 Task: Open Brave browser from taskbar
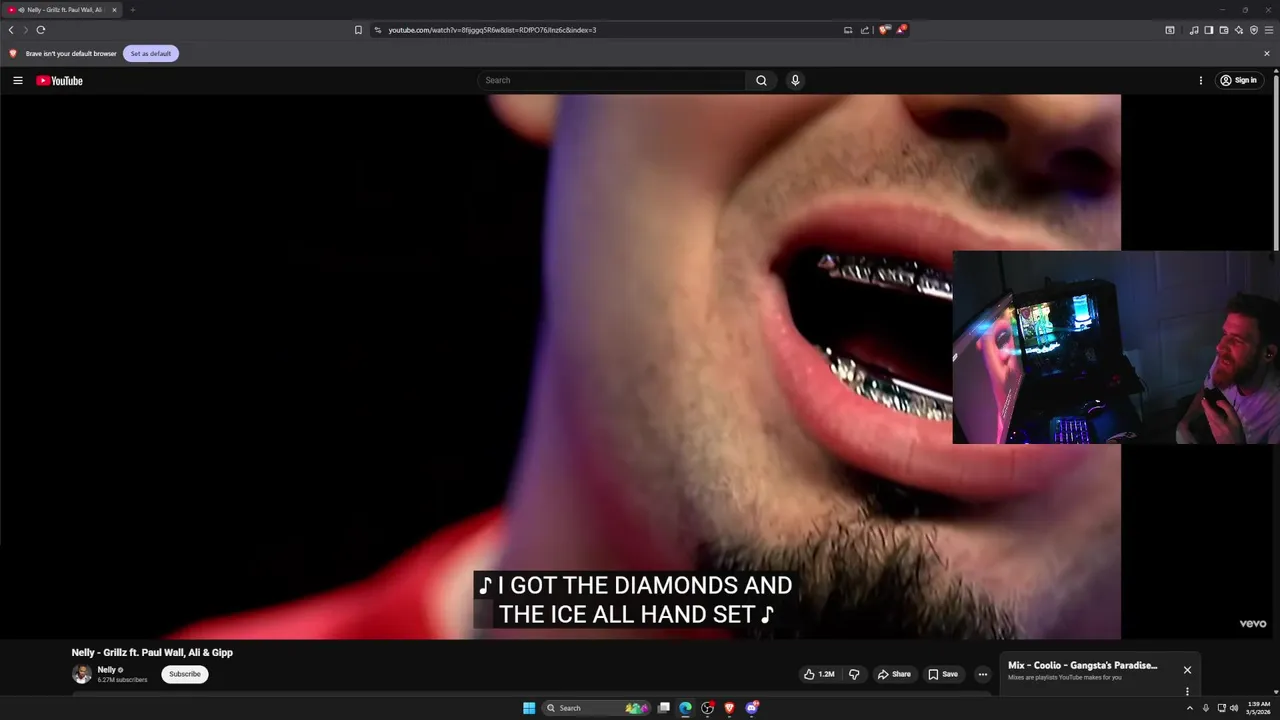tap(729, 708)
